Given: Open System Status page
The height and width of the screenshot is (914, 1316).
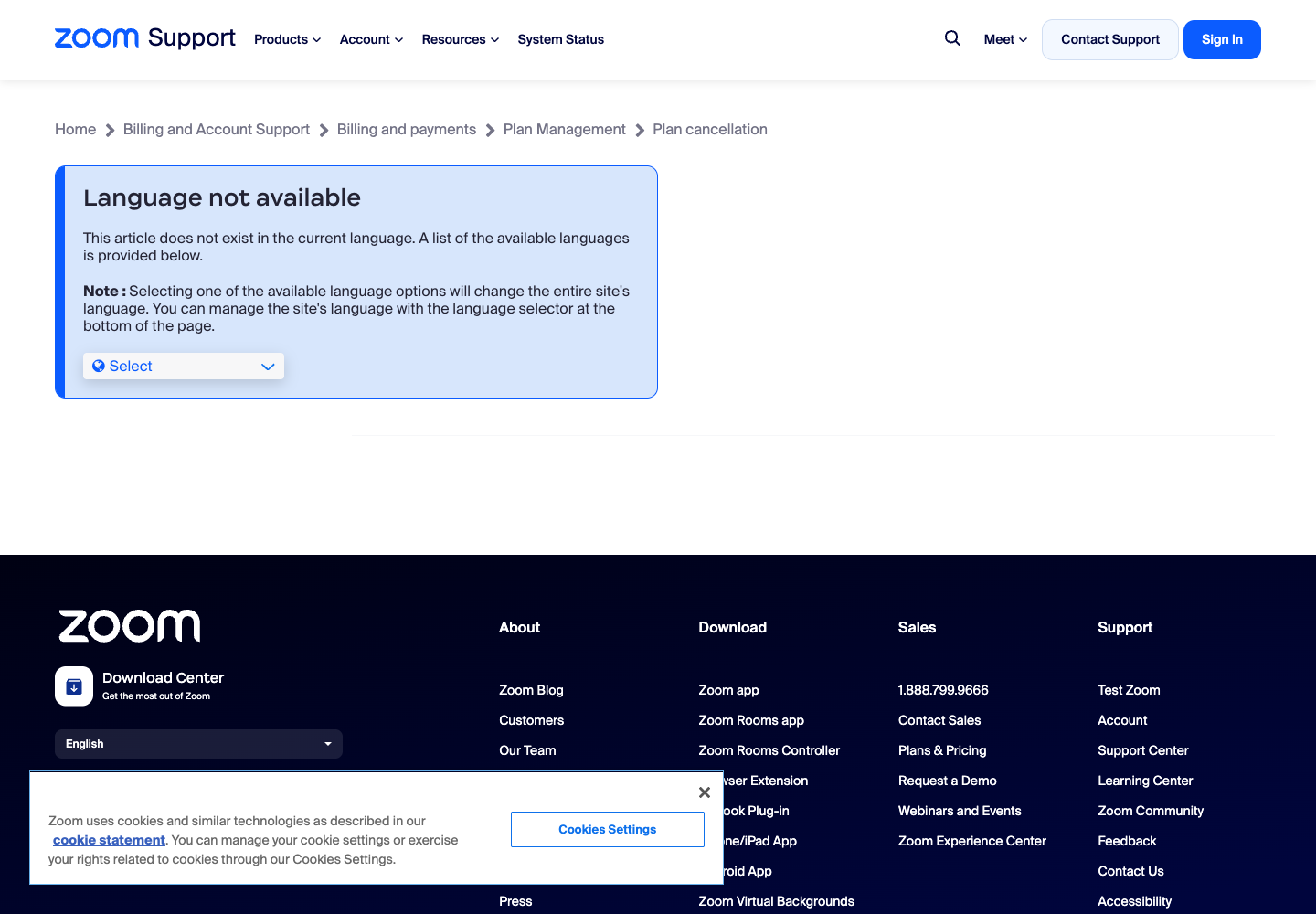Looking at the screenshot, I should tap(561, 39).
